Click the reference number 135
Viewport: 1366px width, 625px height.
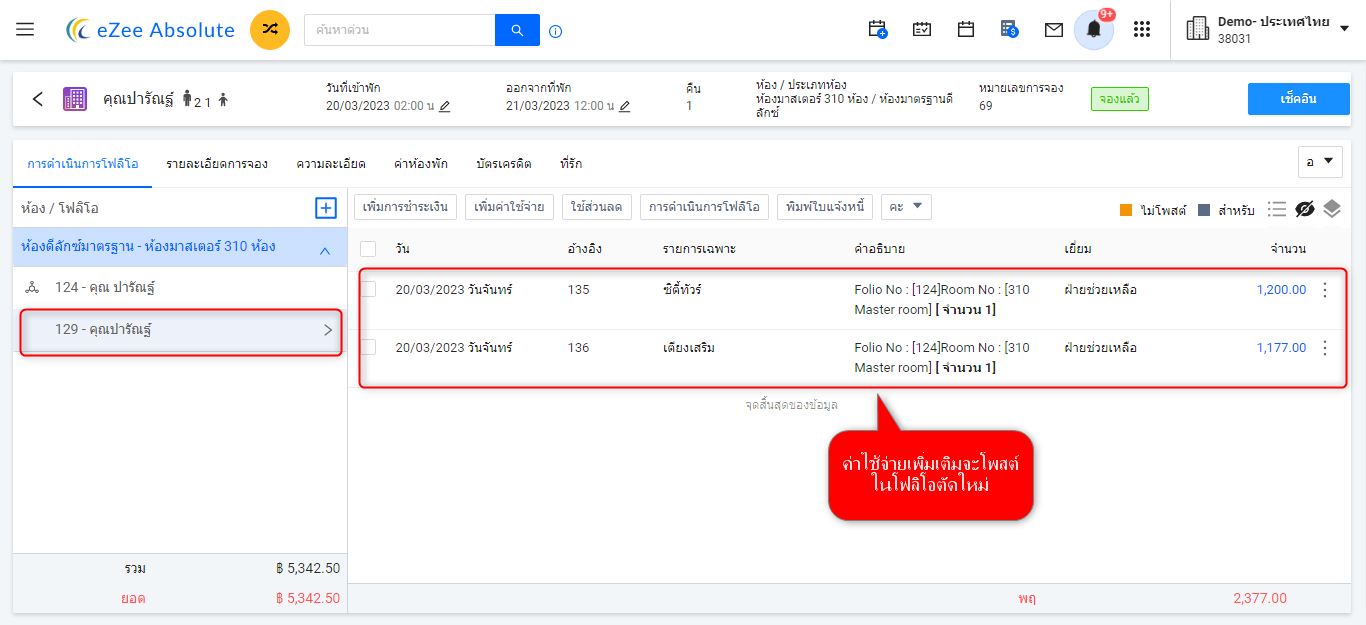[578, 290]
